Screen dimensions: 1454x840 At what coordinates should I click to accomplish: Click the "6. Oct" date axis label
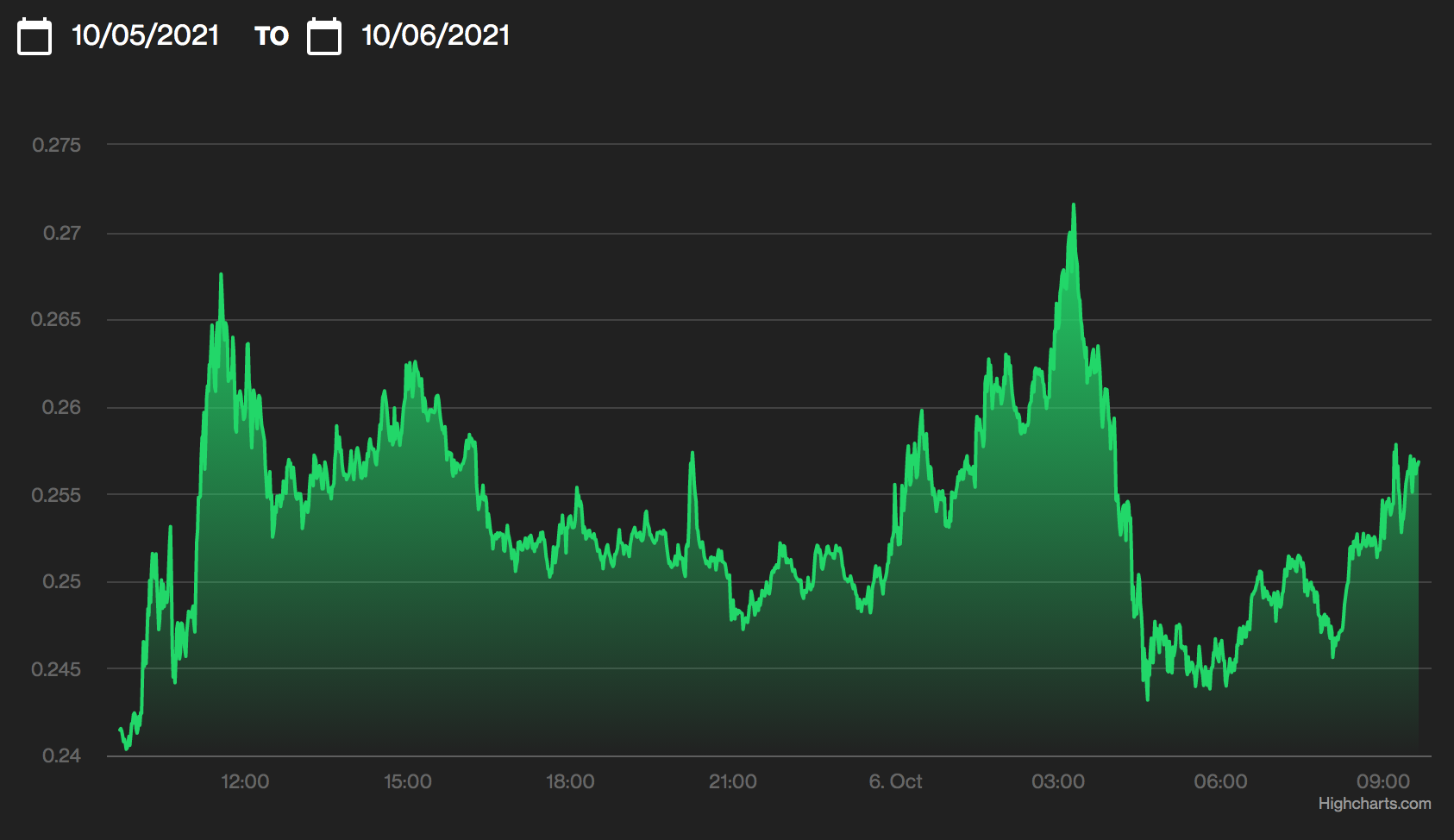(895, 781)
